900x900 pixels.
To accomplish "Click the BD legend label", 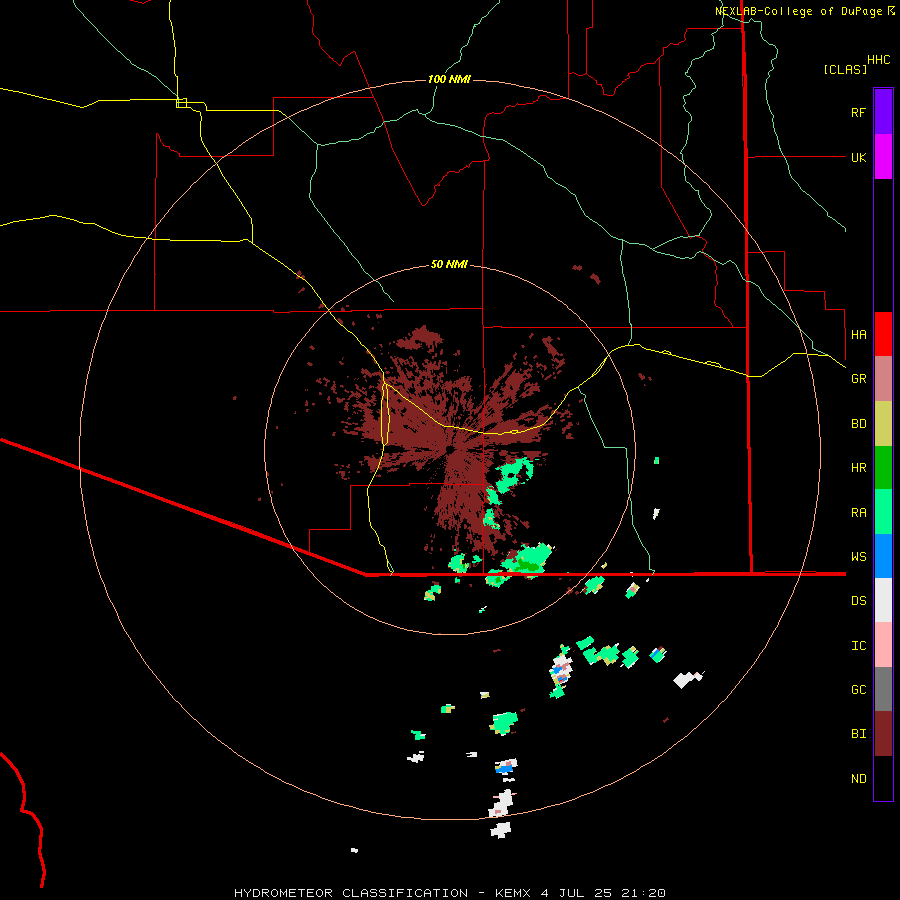I will [858, 424].
